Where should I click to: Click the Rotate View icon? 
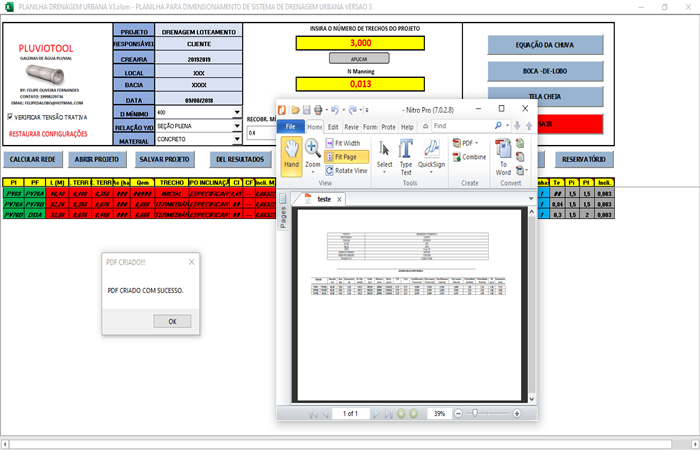(346, 171)
